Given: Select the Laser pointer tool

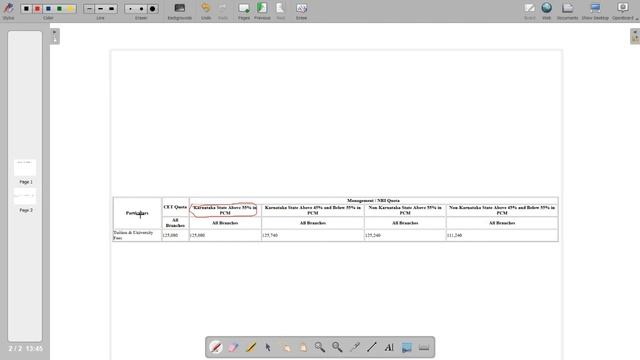Looking at the screenshot, I should 355,347.
